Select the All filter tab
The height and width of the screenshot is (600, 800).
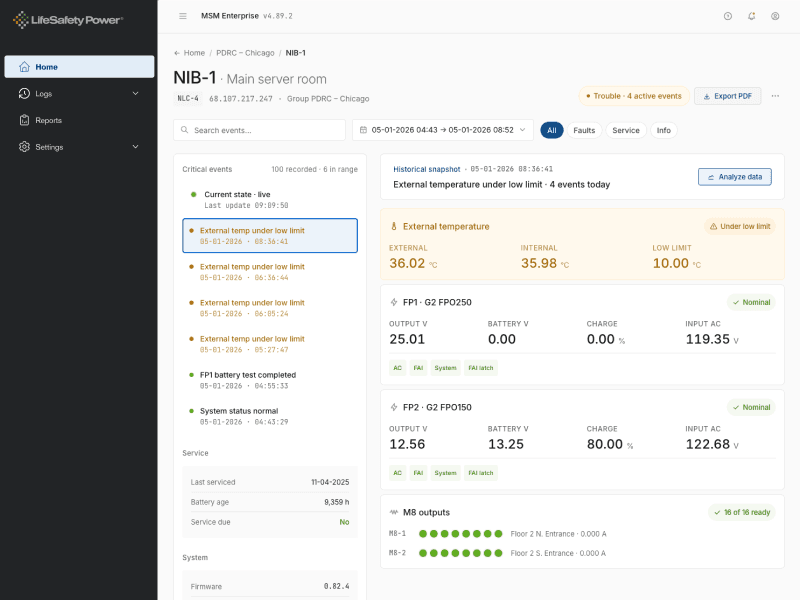552,131
